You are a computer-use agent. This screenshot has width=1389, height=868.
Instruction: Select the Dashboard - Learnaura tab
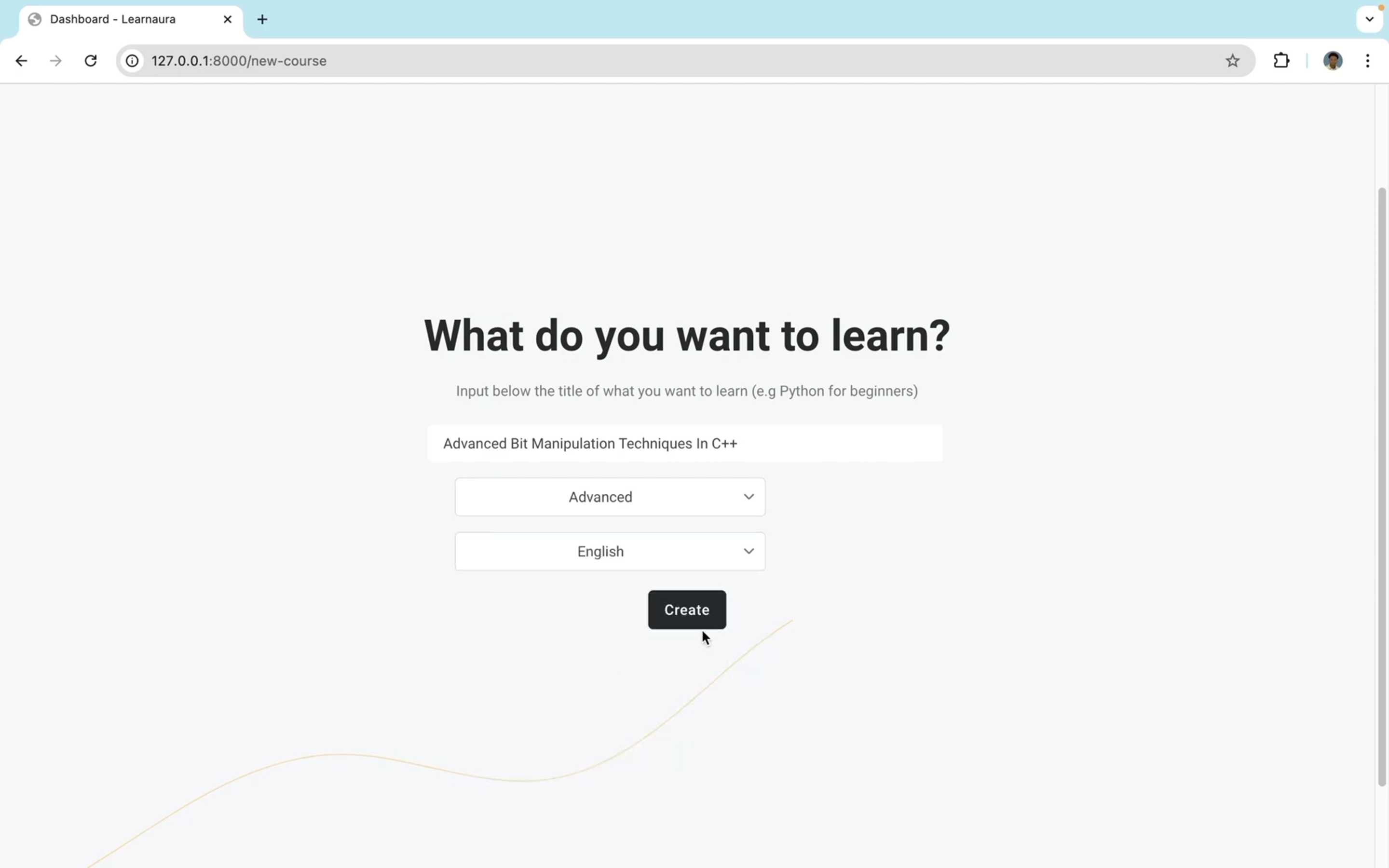coord(112,19)
